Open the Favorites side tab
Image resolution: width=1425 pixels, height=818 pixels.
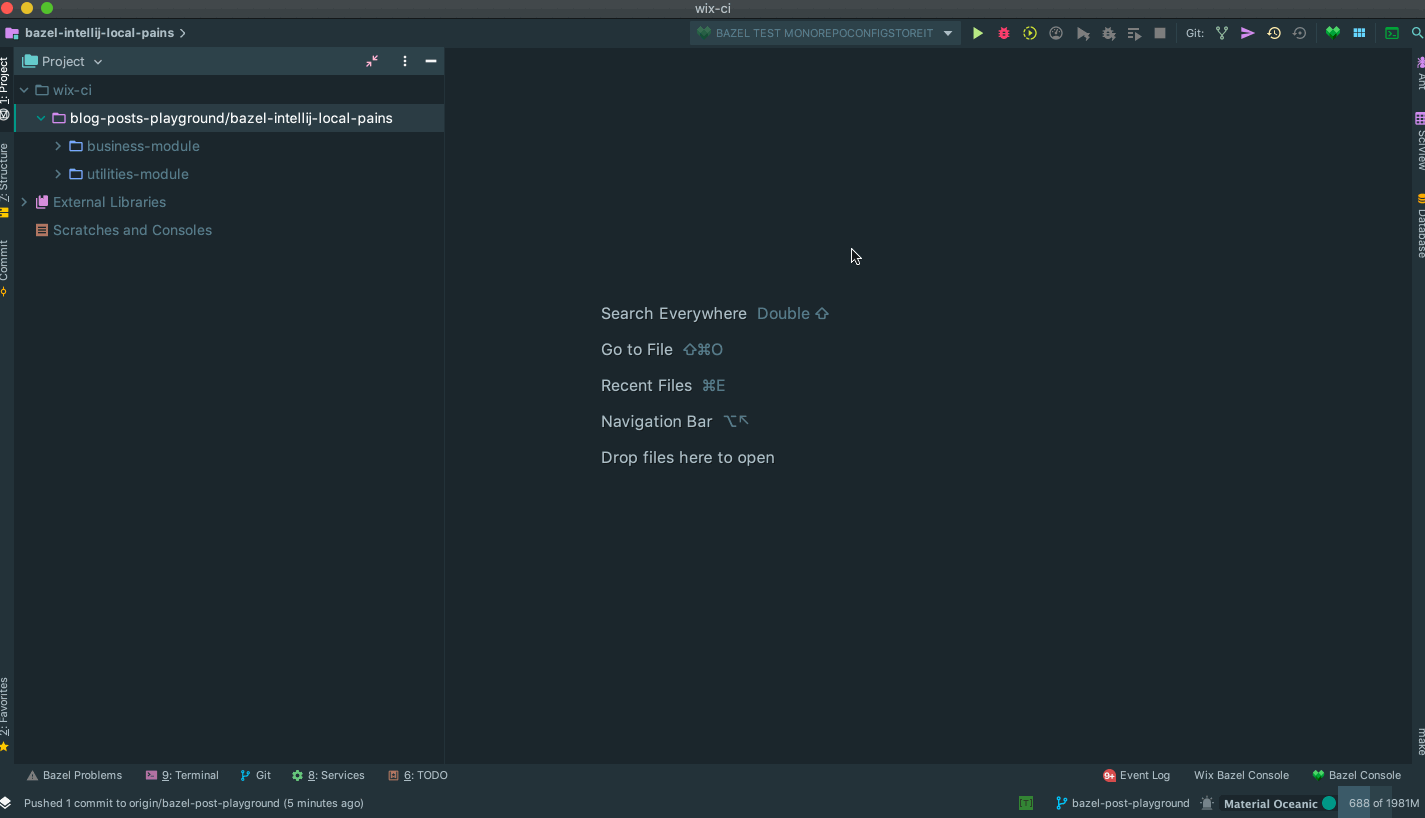point(5,714)
